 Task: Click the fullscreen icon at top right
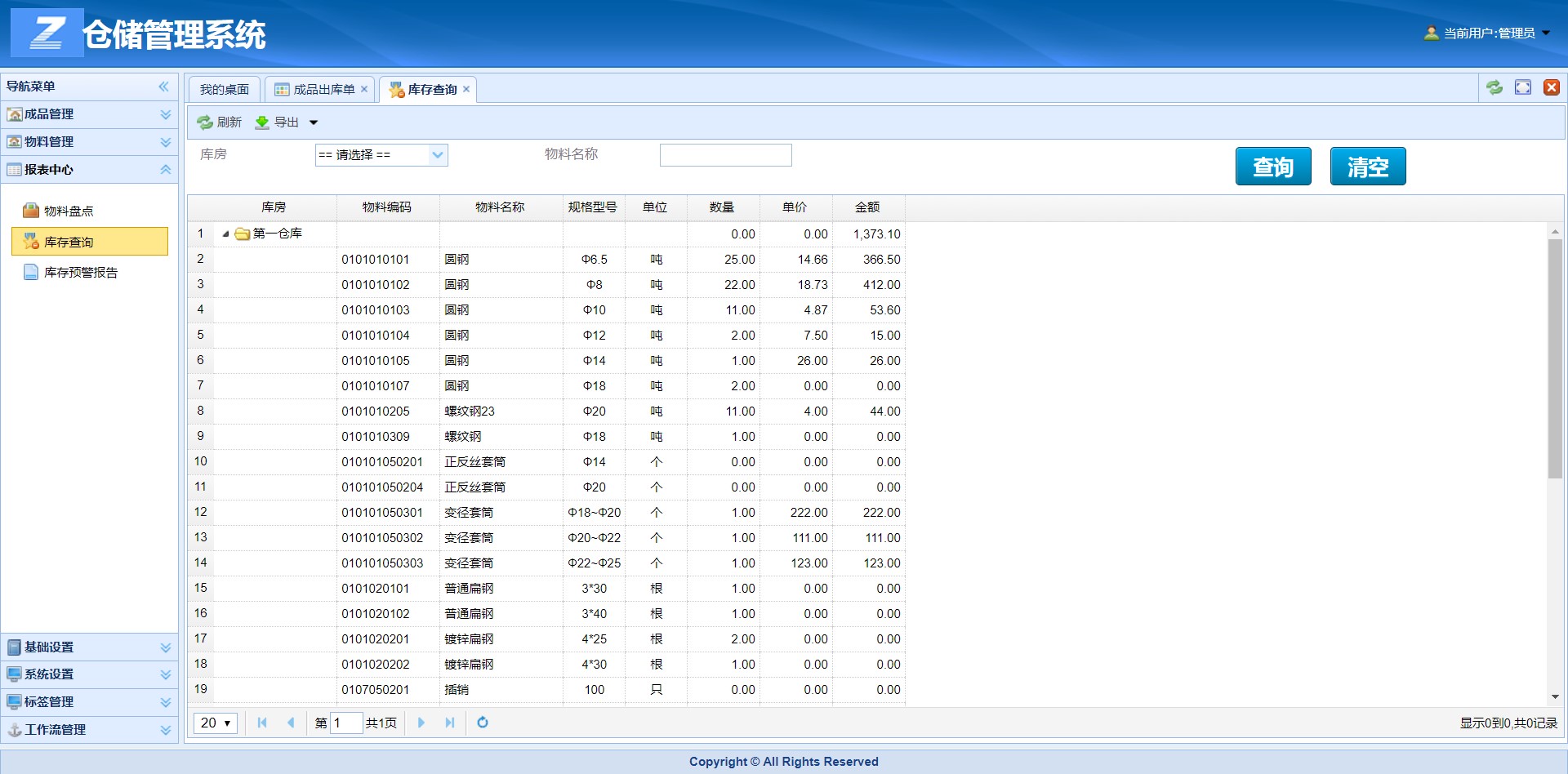coord(1522,87)
